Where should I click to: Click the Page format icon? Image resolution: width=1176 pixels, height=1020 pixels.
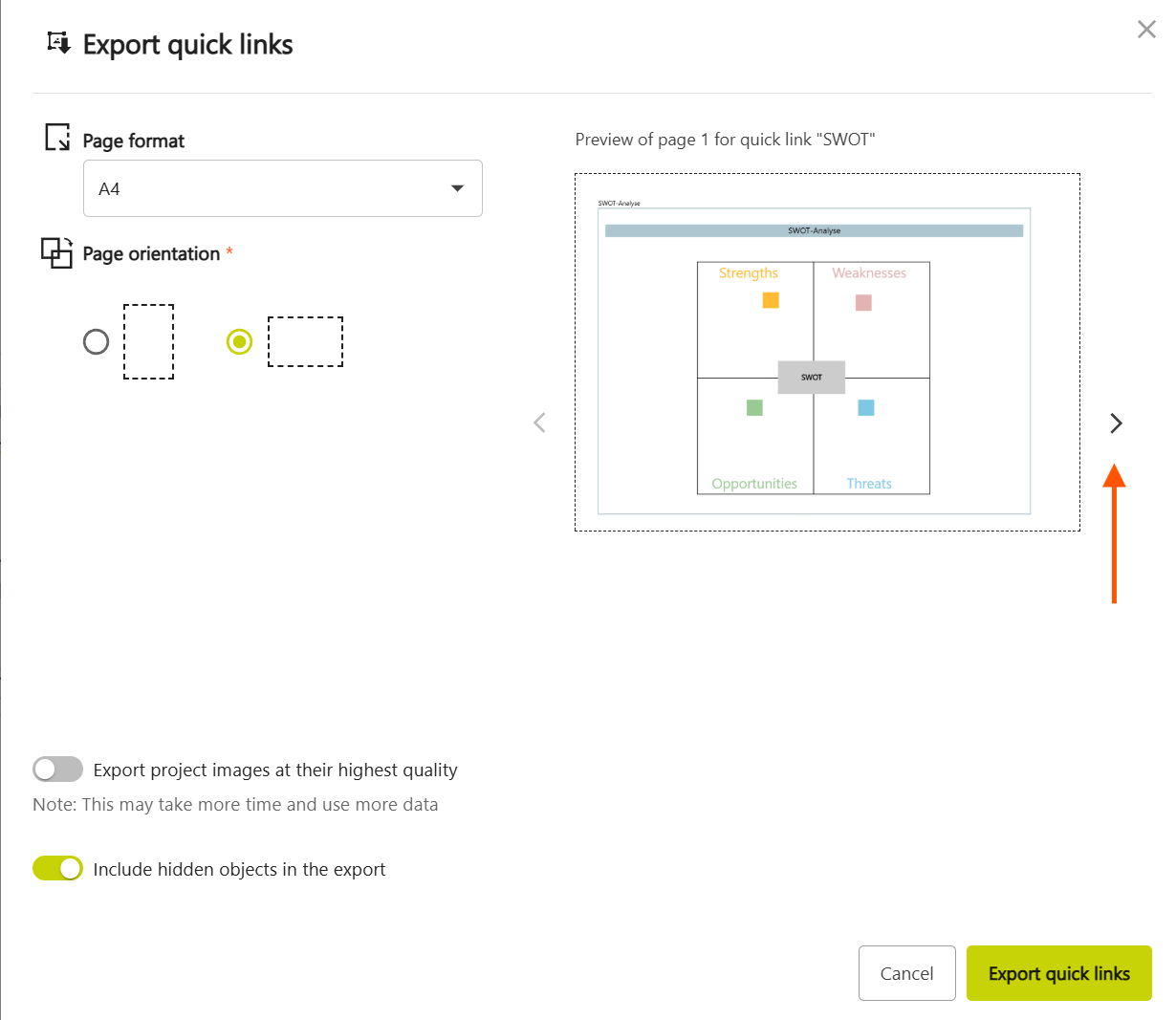[57, 138]
